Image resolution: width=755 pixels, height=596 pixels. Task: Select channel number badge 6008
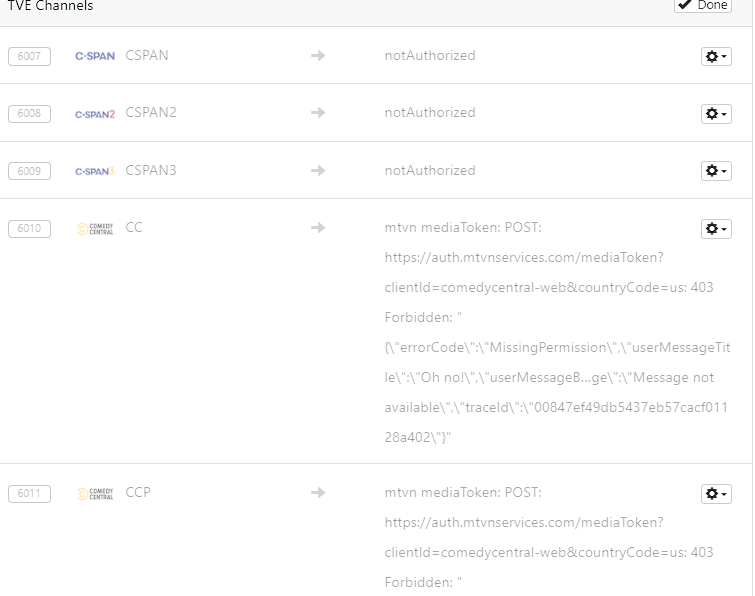pos(29,113)
